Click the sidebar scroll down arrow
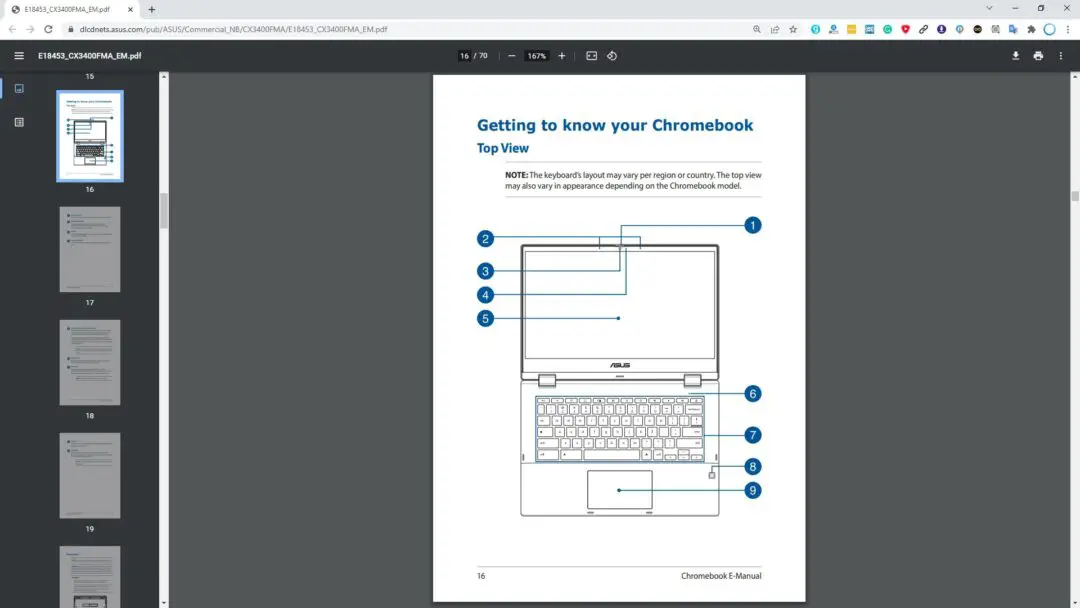 click(164, 603)
